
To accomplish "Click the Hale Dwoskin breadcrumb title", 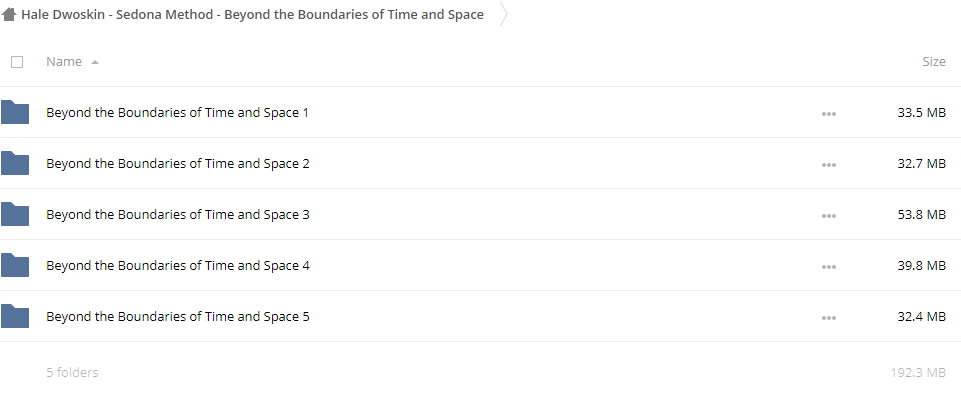I will pos(253,15).
